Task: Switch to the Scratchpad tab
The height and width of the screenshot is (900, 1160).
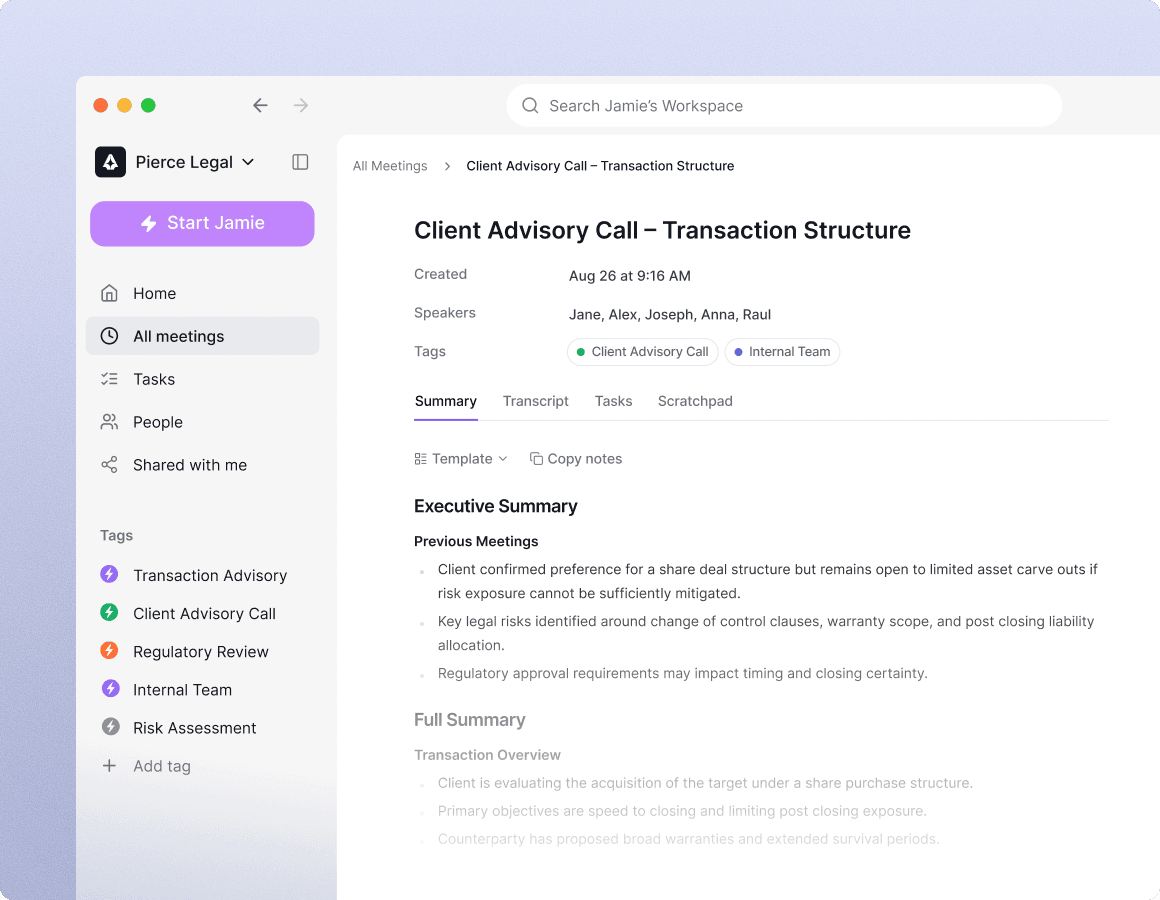Action: coord(695,401)
